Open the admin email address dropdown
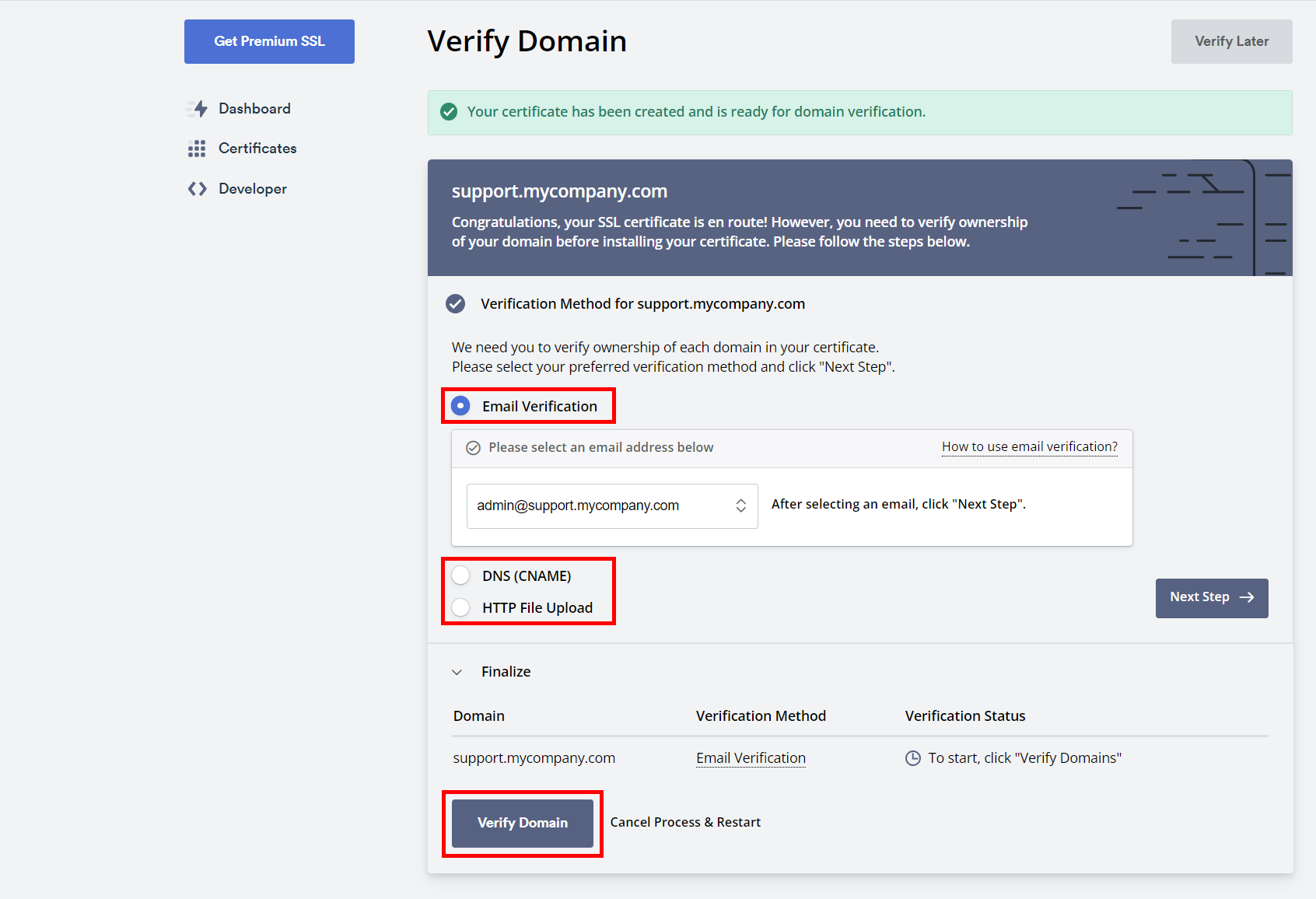This screenshot has width=1316, height=899. (x=611, y=506)
